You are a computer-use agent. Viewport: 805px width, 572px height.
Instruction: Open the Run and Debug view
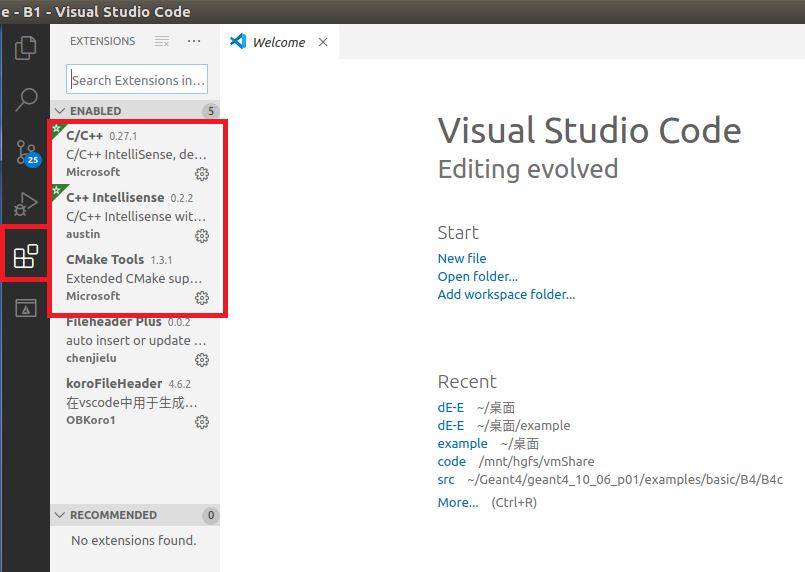(x=25, y=204)
